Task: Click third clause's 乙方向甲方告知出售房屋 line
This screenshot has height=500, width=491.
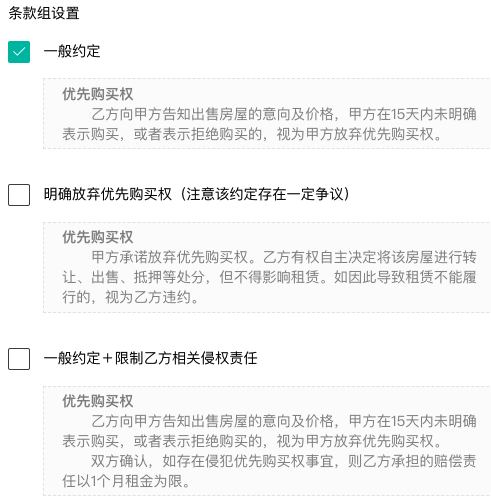Action: coord(284,421)
